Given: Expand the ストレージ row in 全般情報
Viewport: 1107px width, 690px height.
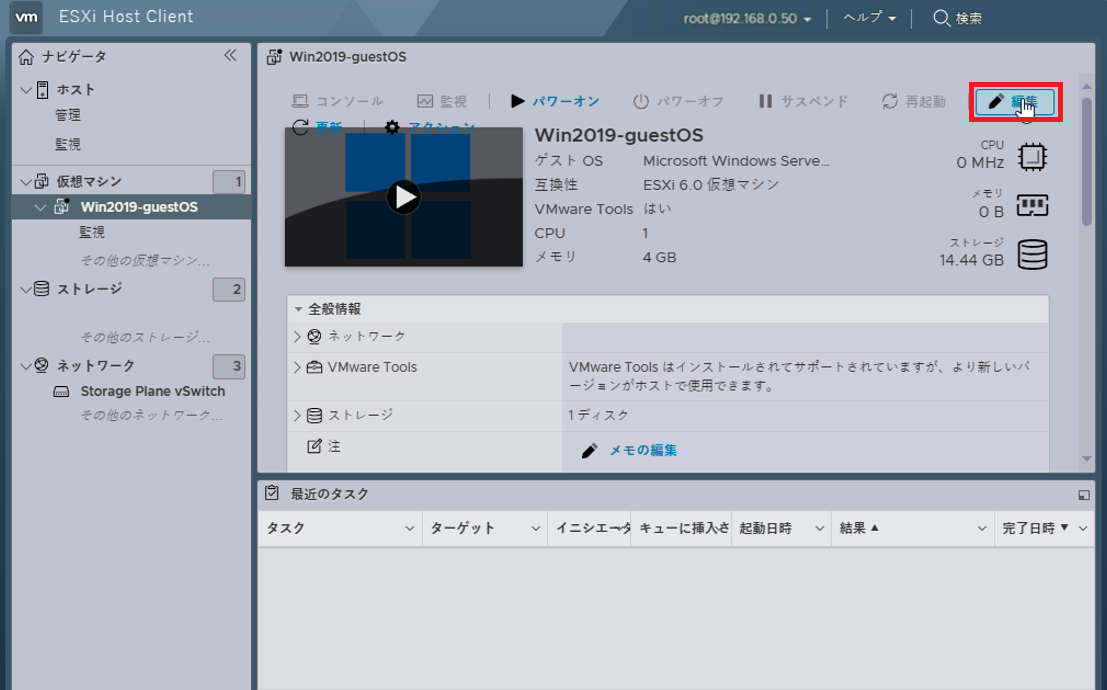Looking at the screenshot, I should tap(297, 415).
